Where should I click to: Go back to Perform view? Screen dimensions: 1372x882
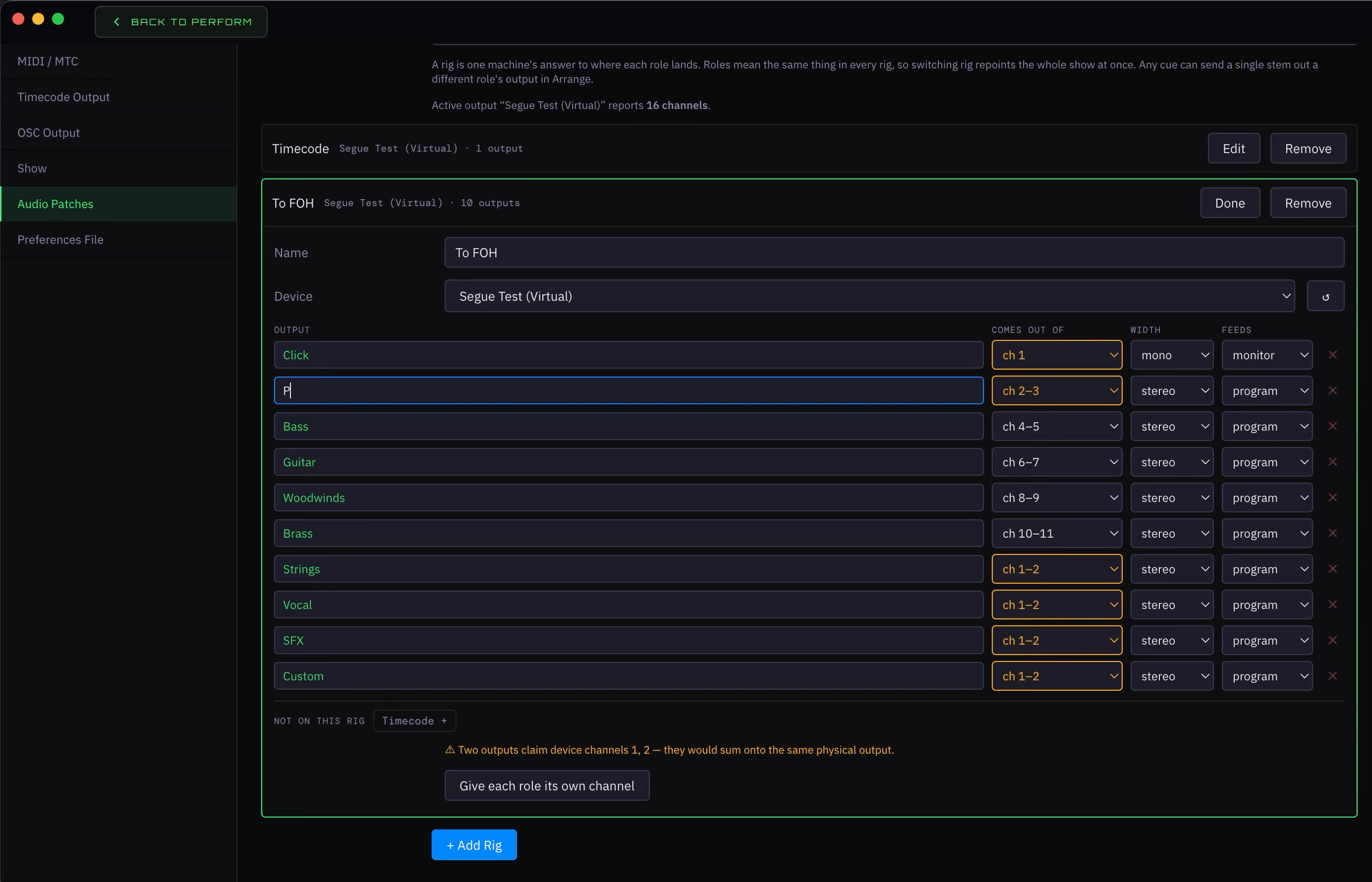pos(181,22)
